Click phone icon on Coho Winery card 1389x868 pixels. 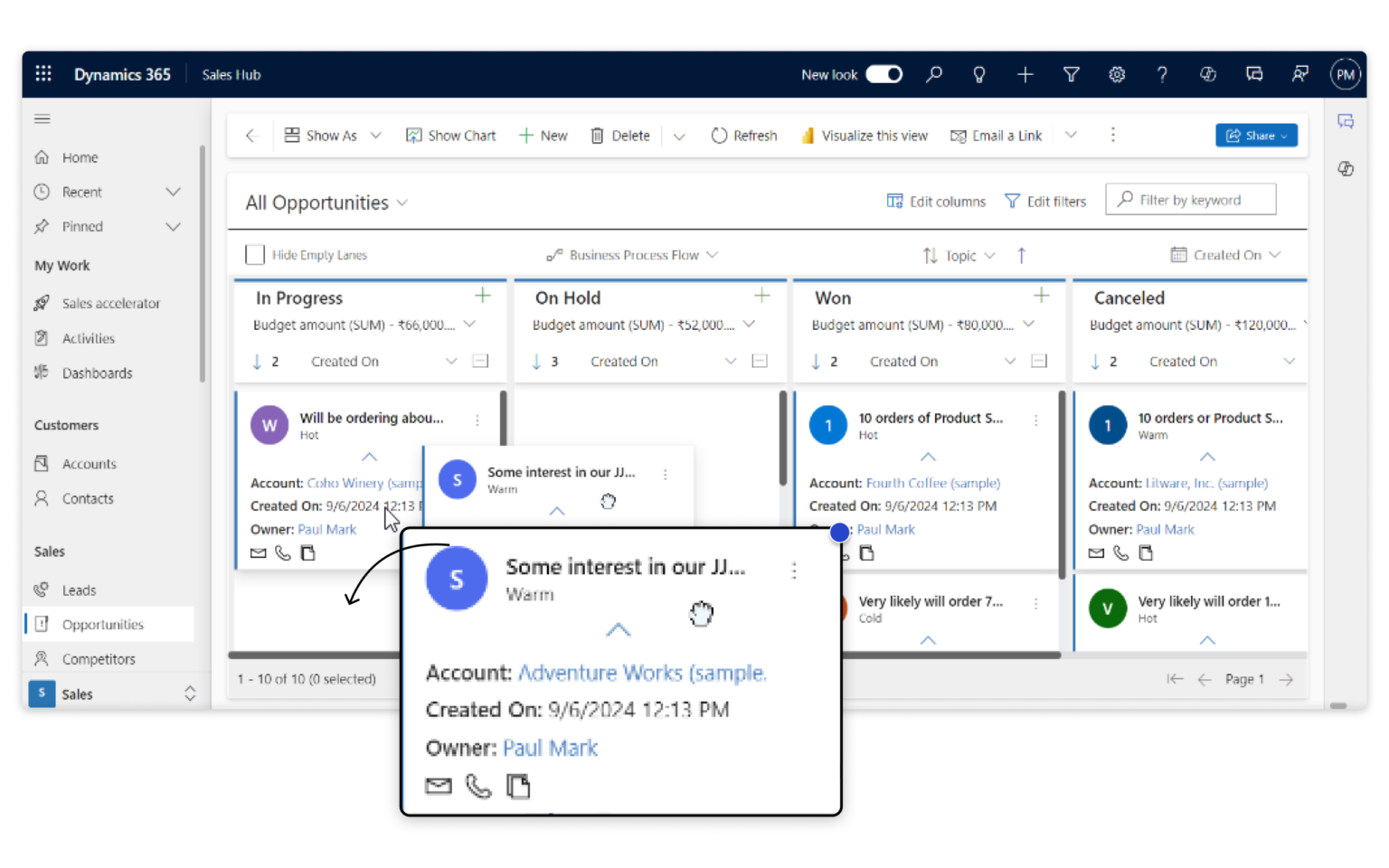click(x=283, y=553)
